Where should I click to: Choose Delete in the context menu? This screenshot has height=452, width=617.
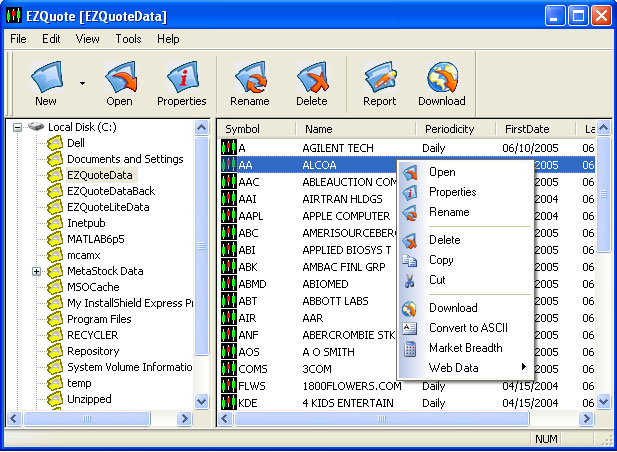click(466, 240)
